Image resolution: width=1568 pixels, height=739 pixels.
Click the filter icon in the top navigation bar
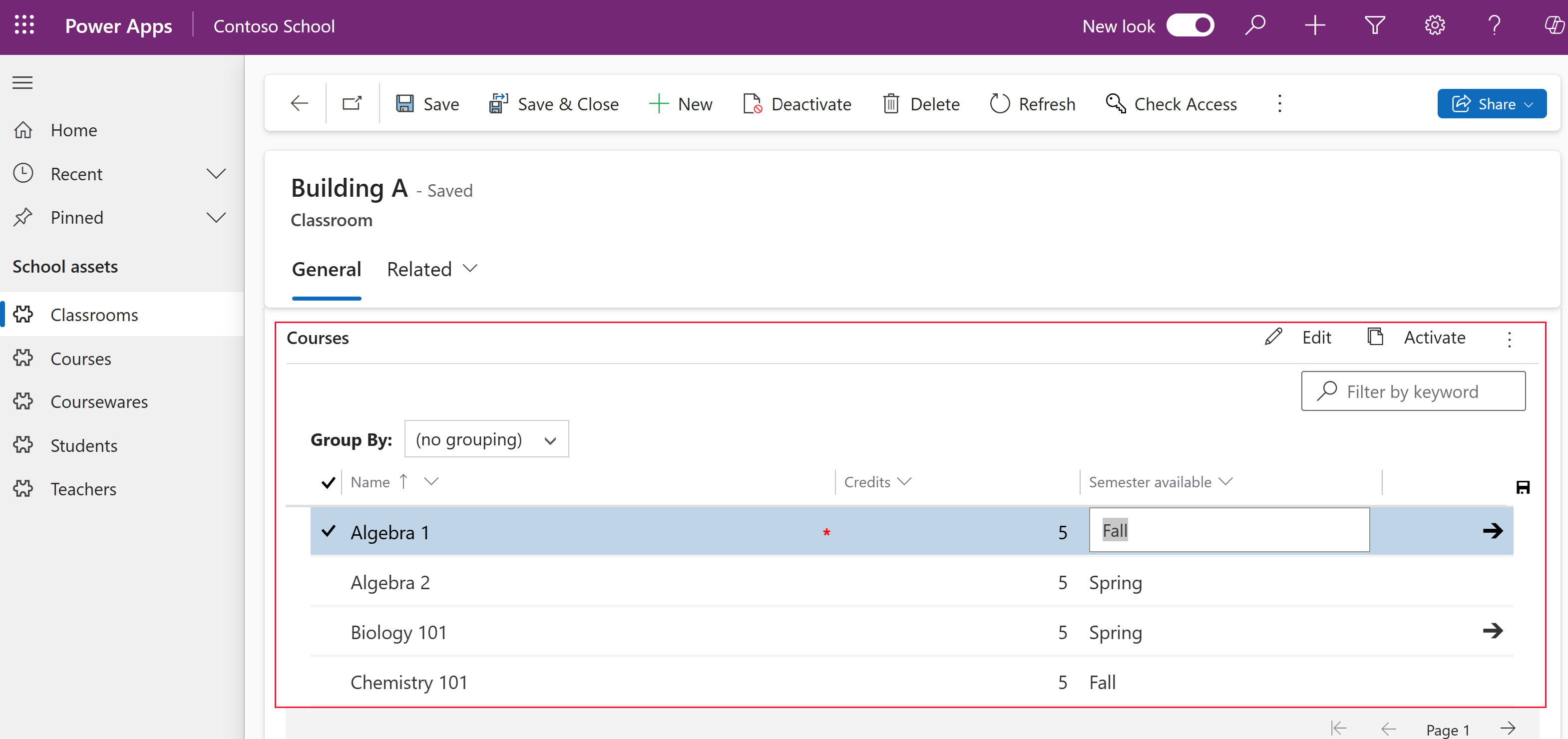pyautogui.click(x=1374, y=26)
